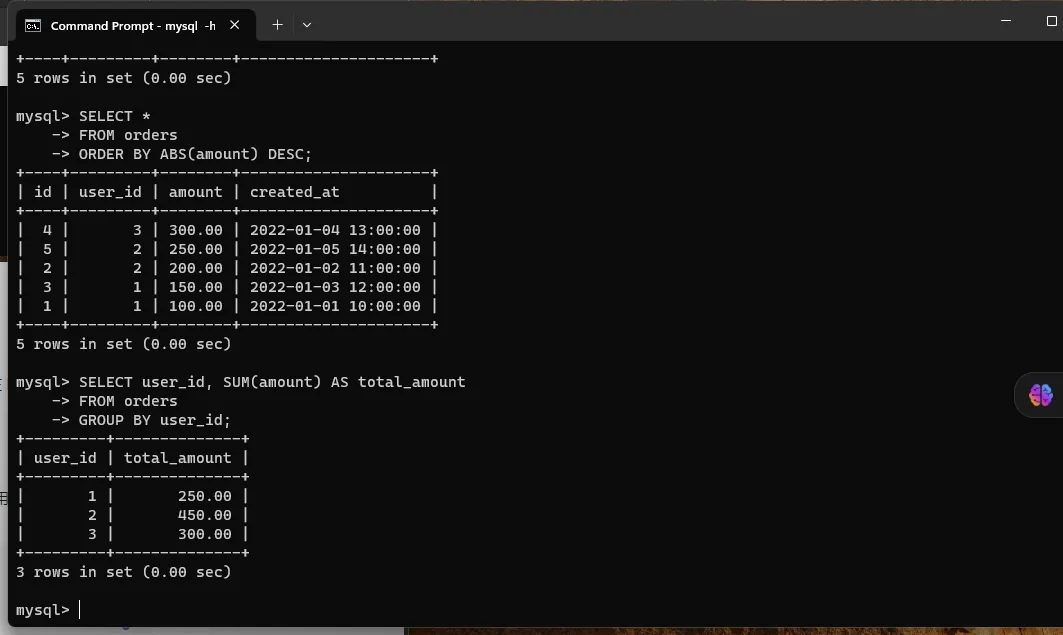This screenshot has width=1063, height=635.
Task: Click the 2022-01-04 13:00:00 timestamp
Action: coord(335,230)
